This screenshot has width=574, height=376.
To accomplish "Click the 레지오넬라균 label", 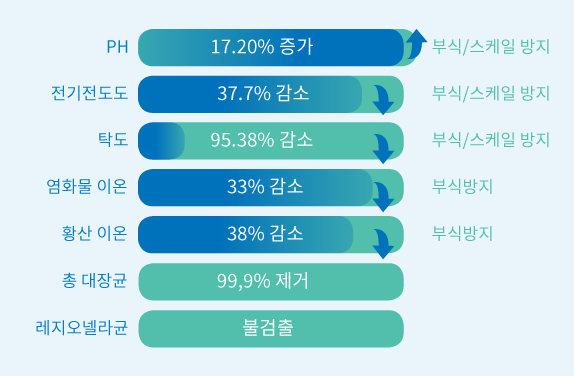I will pos(82,327).
